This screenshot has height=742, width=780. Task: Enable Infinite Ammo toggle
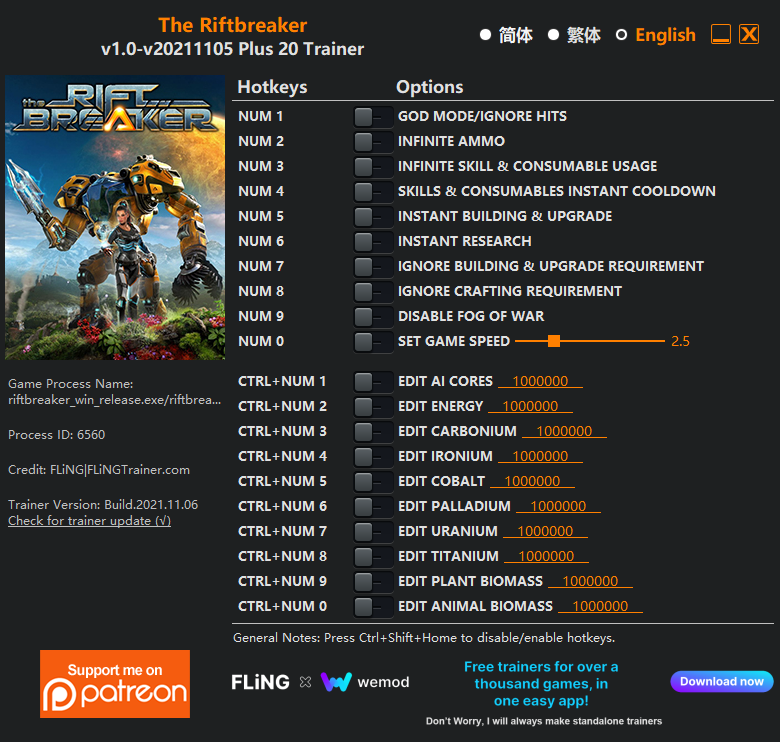point(373,142)
